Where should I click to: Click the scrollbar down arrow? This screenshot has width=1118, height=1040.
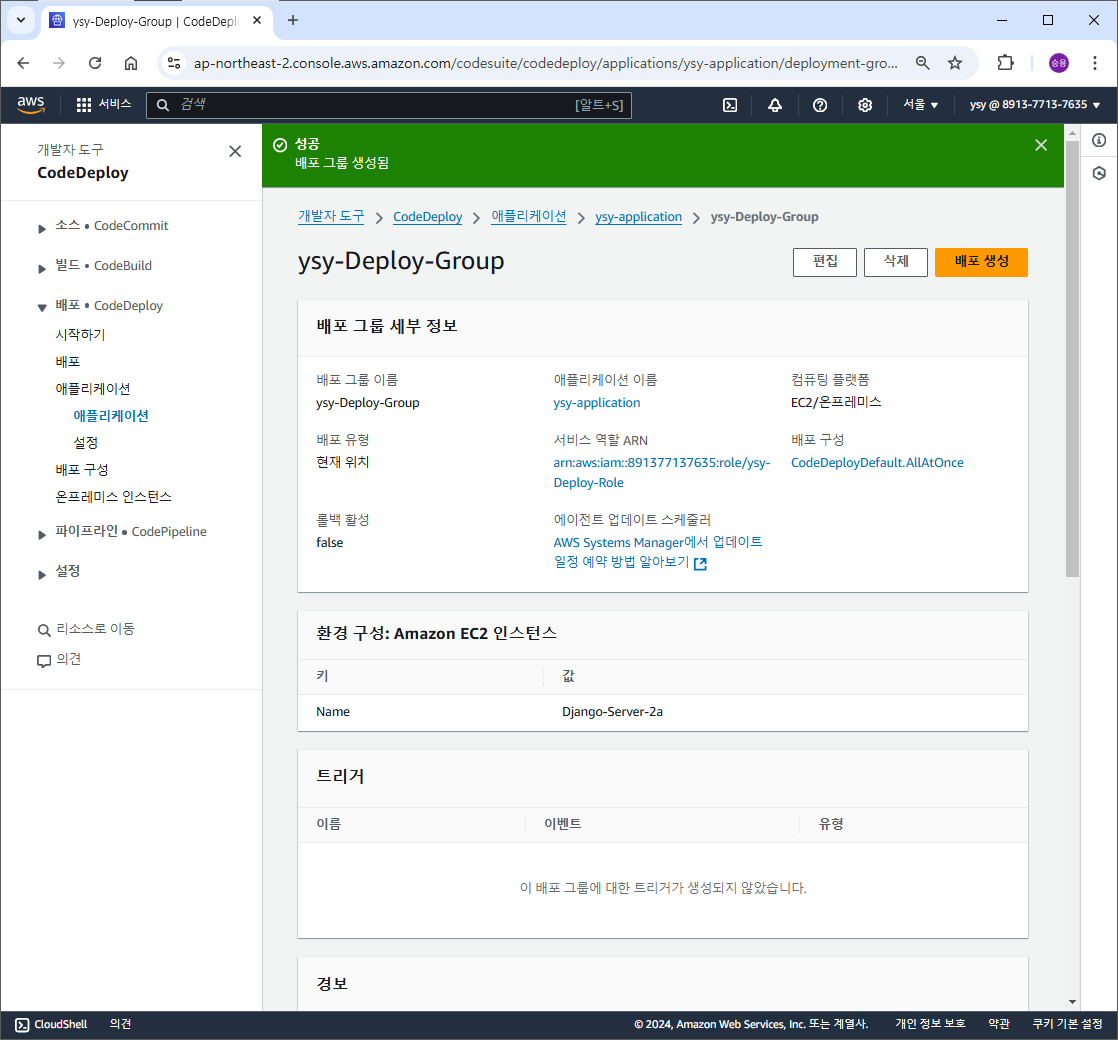click(1072, 1002)
